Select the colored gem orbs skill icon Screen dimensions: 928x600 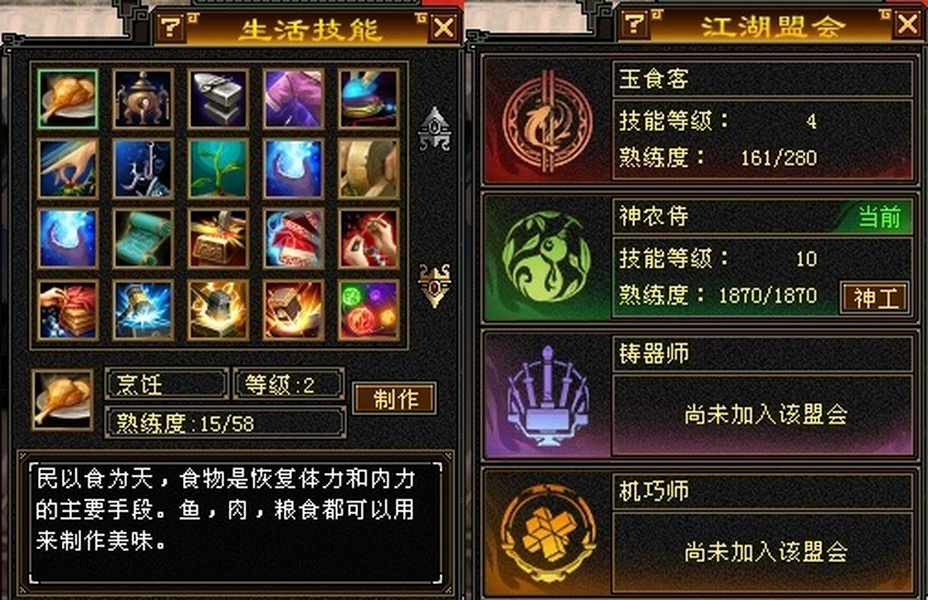pyautogui.click(x=369, y=310)
